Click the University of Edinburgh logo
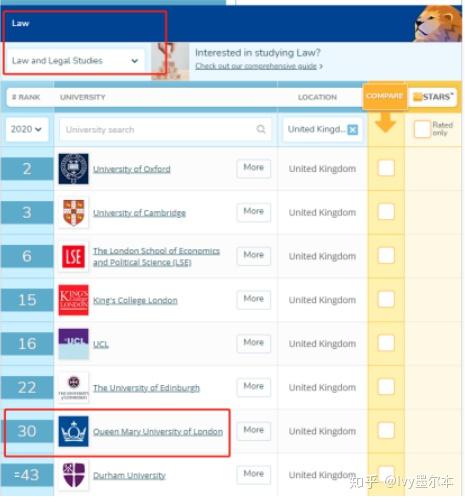This screenshot has width=465, height=502. 74,387
